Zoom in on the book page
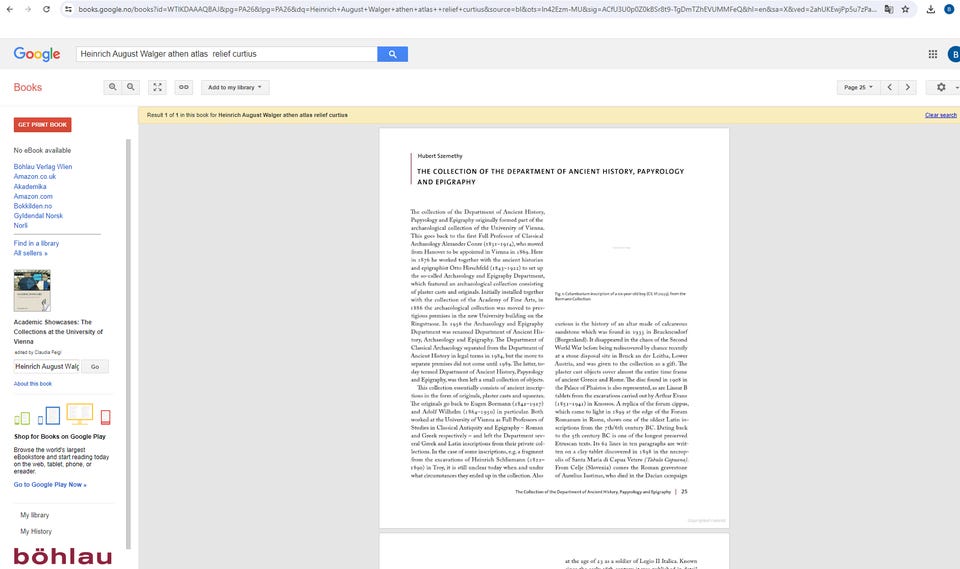 [113, 87]
